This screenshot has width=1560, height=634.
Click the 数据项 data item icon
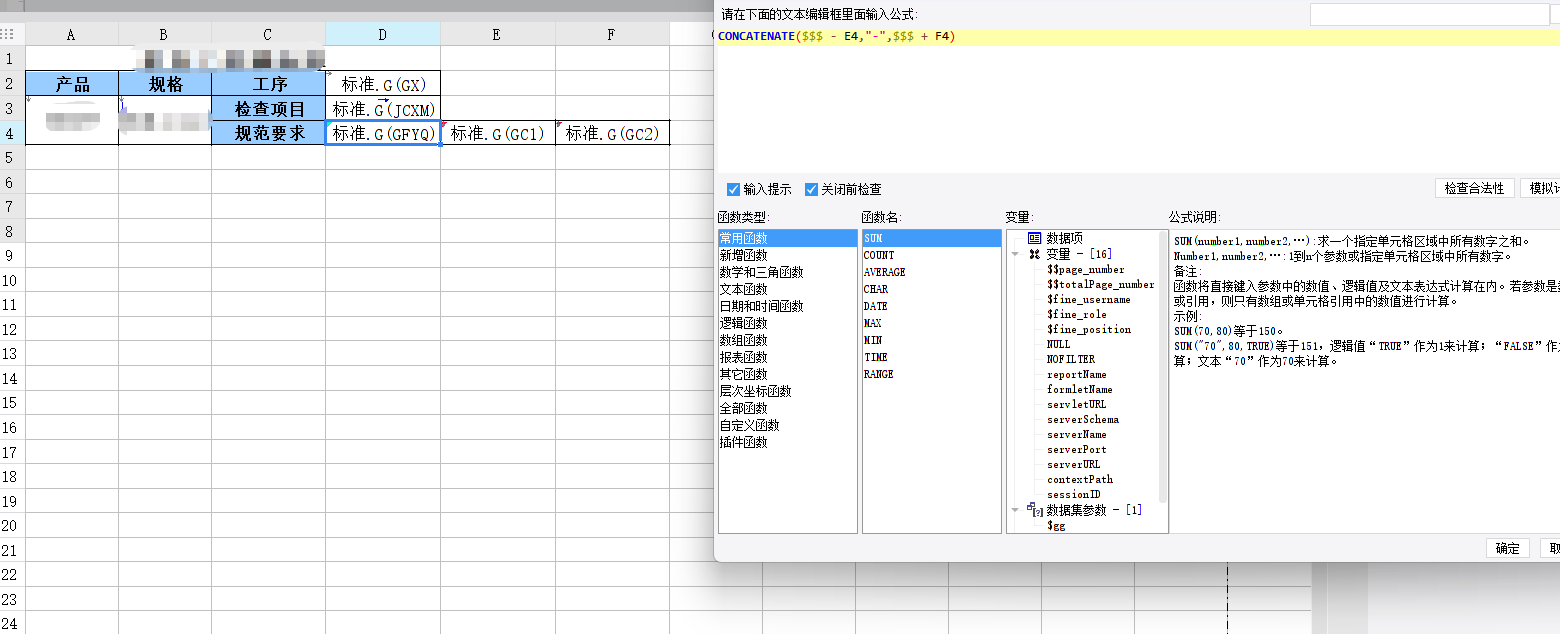[1034, 239]
